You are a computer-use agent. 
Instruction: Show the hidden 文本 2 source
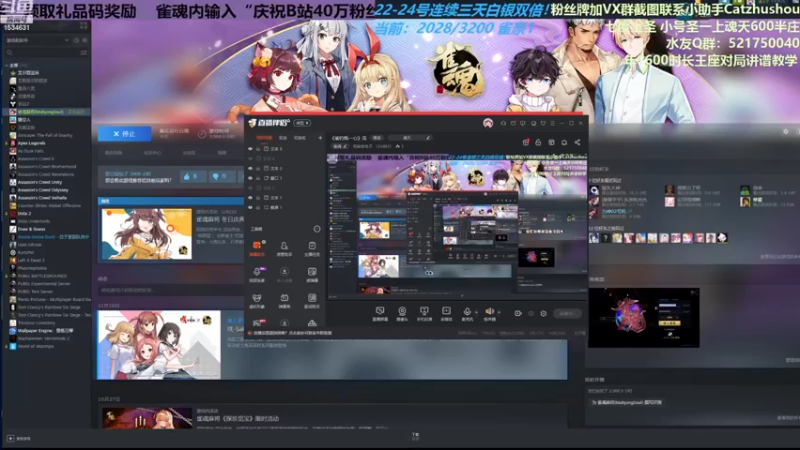pos(250,188)
